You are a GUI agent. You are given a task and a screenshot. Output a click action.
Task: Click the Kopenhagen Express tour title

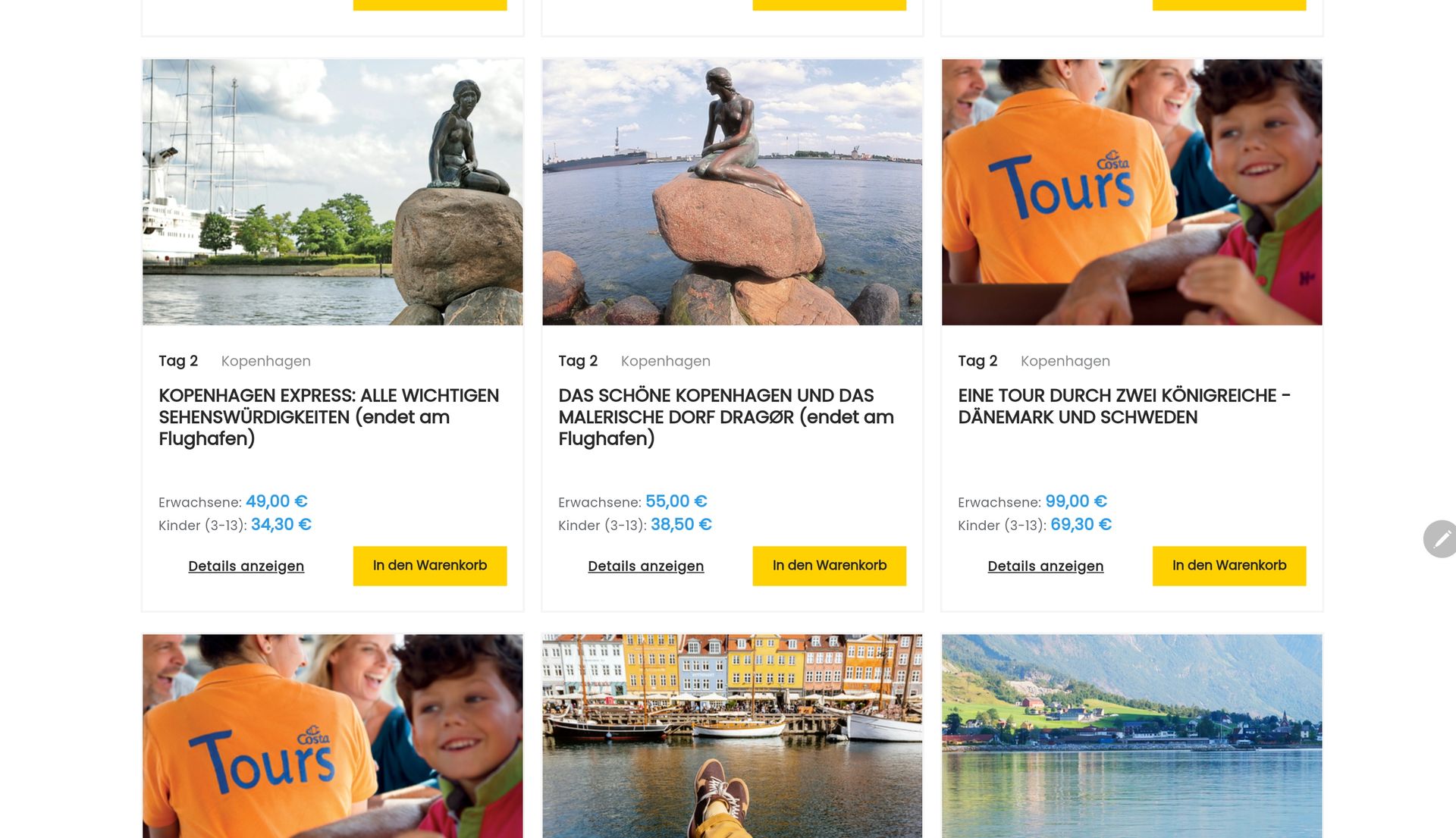click(329, 417)
